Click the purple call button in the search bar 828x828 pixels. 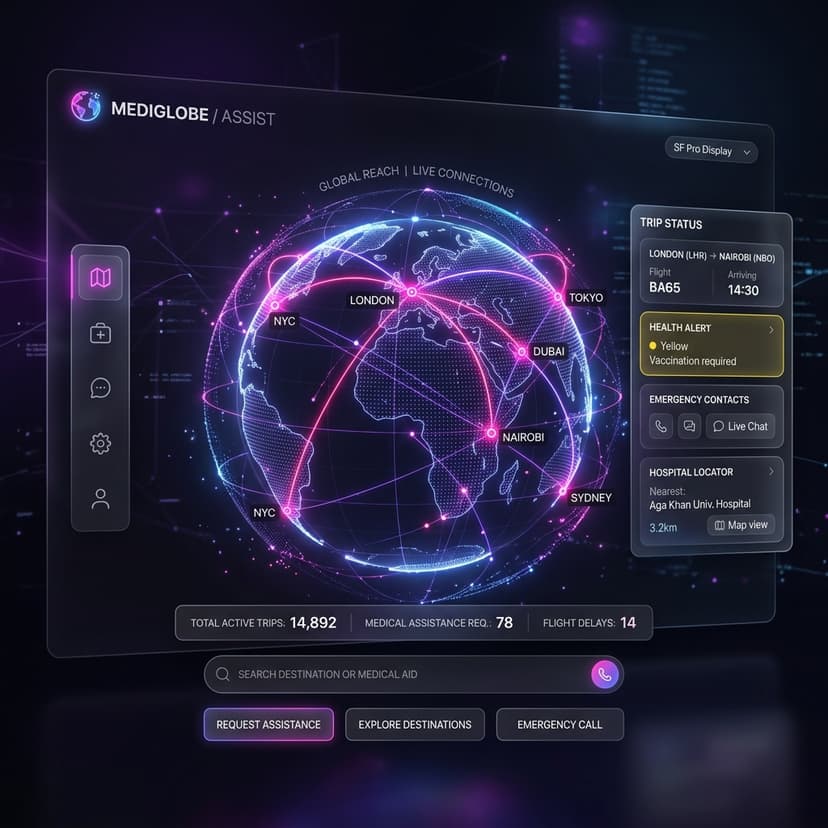click(605, 674)
